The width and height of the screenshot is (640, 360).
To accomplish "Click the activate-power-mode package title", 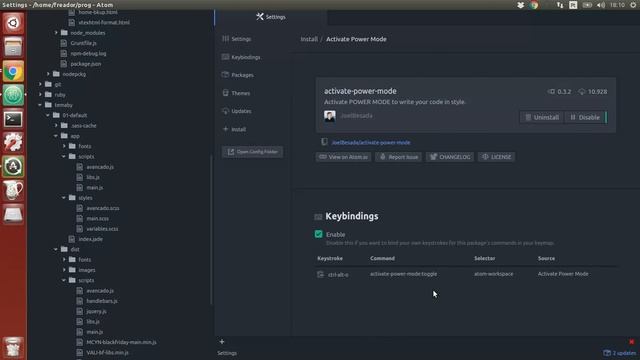I will (360, 91).
